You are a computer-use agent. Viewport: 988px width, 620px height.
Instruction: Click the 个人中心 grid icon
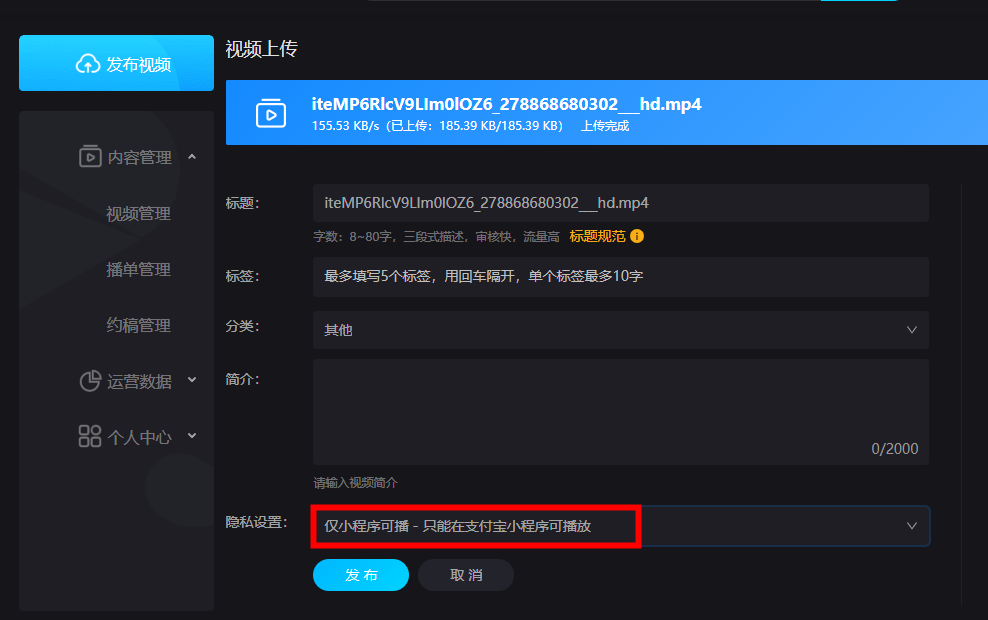click(x=90, y=436)
